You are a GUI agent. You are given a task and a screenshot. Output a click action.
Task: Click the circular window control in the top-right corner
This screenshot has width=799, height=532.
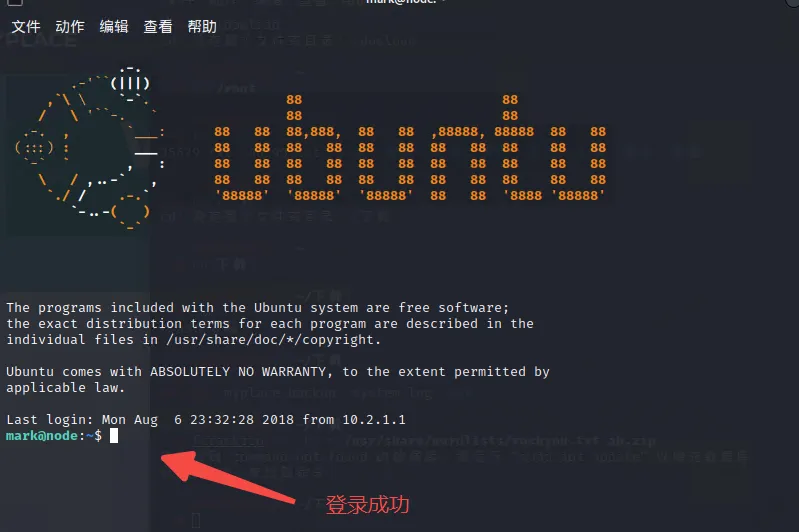tap(792, 3)
